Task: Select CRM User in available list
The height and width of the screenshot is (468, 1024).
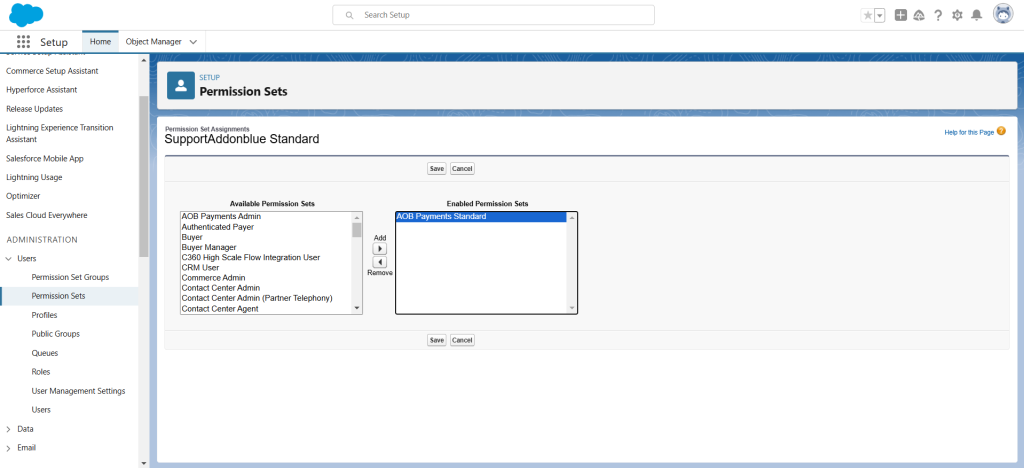Action: 266,268
